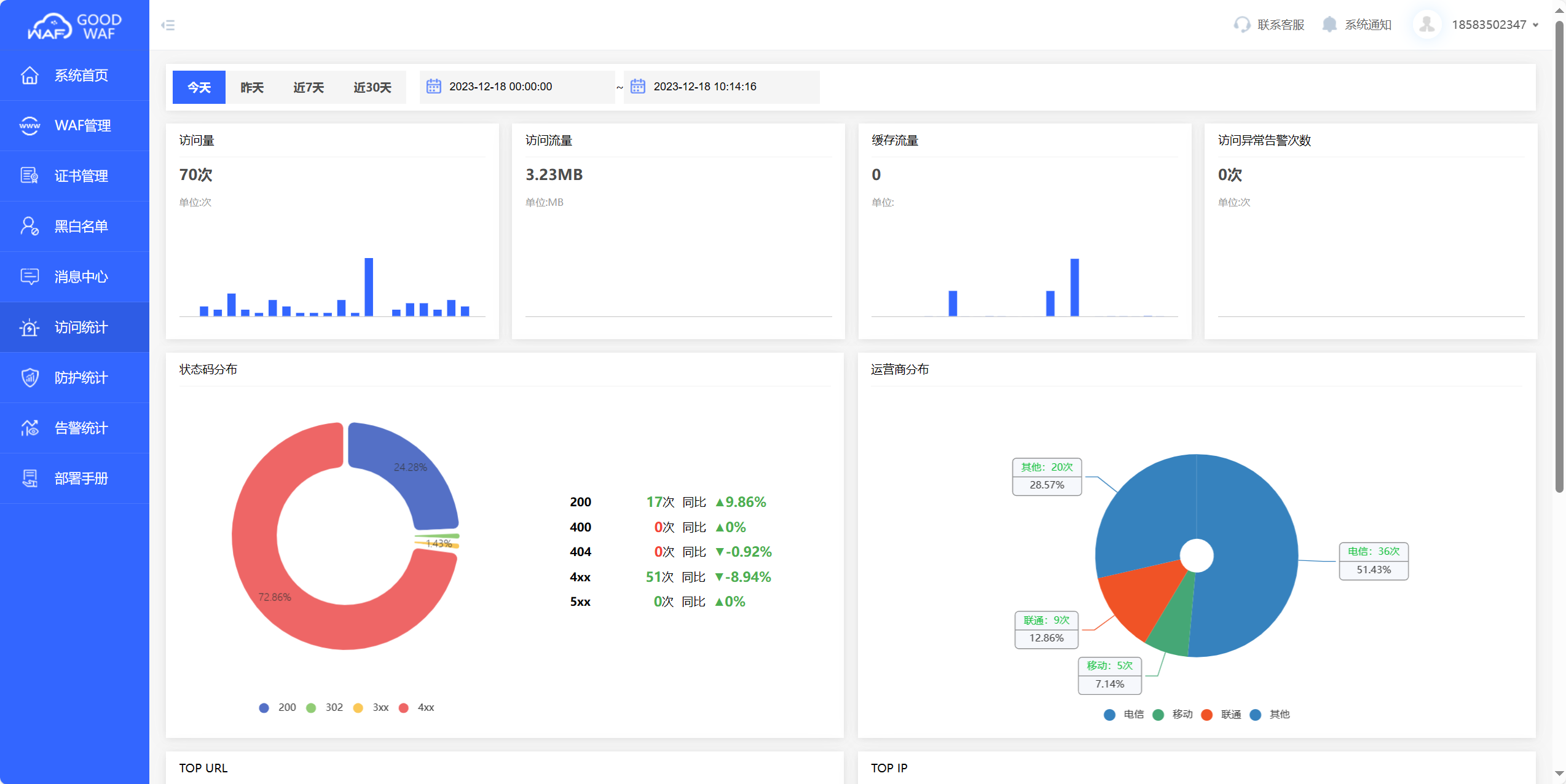The height and width of the screenshot is (784, 1566).
Task: Click the customer service headset icon
Action: tap(1241, 25)
